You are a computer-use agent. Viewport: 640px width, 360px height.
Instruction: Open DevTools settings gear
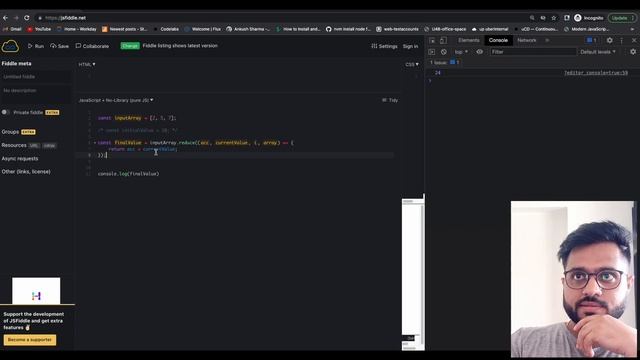click(x=609, y=40)
